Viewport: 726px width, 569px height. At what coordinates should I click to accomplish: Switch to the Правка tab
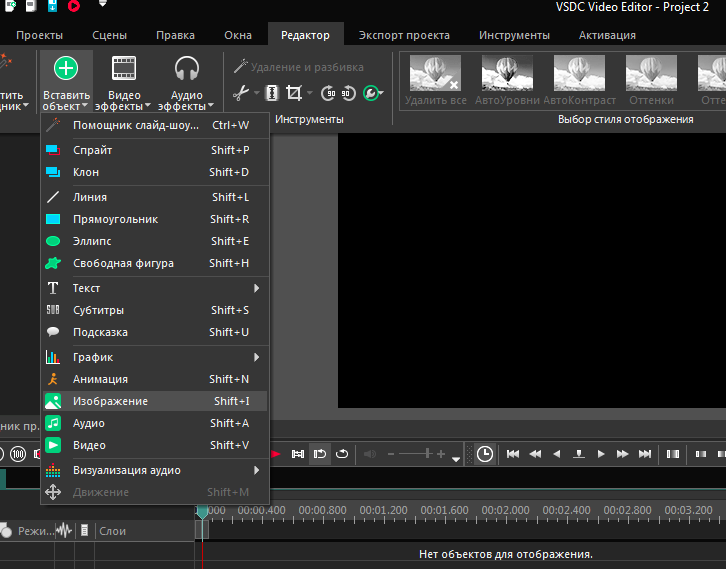(175, 35)
